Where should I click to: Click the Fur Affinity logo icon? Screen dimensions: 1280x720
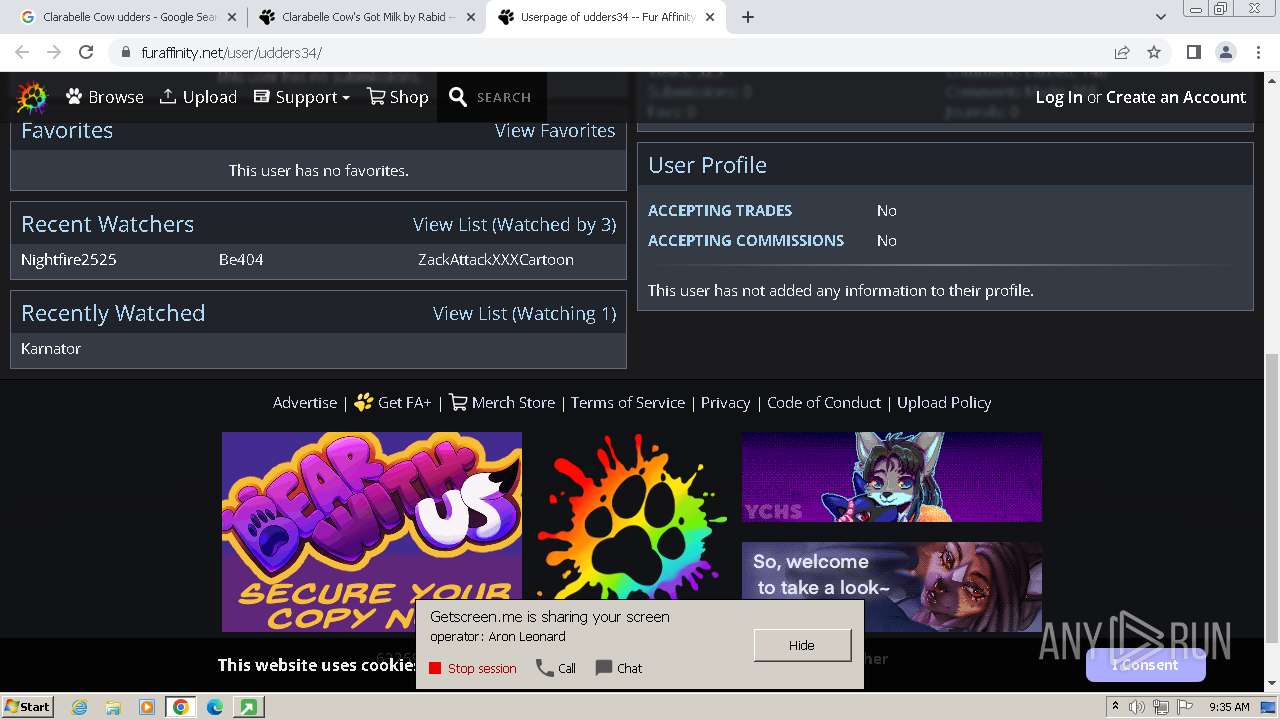[x=32, y=97]
